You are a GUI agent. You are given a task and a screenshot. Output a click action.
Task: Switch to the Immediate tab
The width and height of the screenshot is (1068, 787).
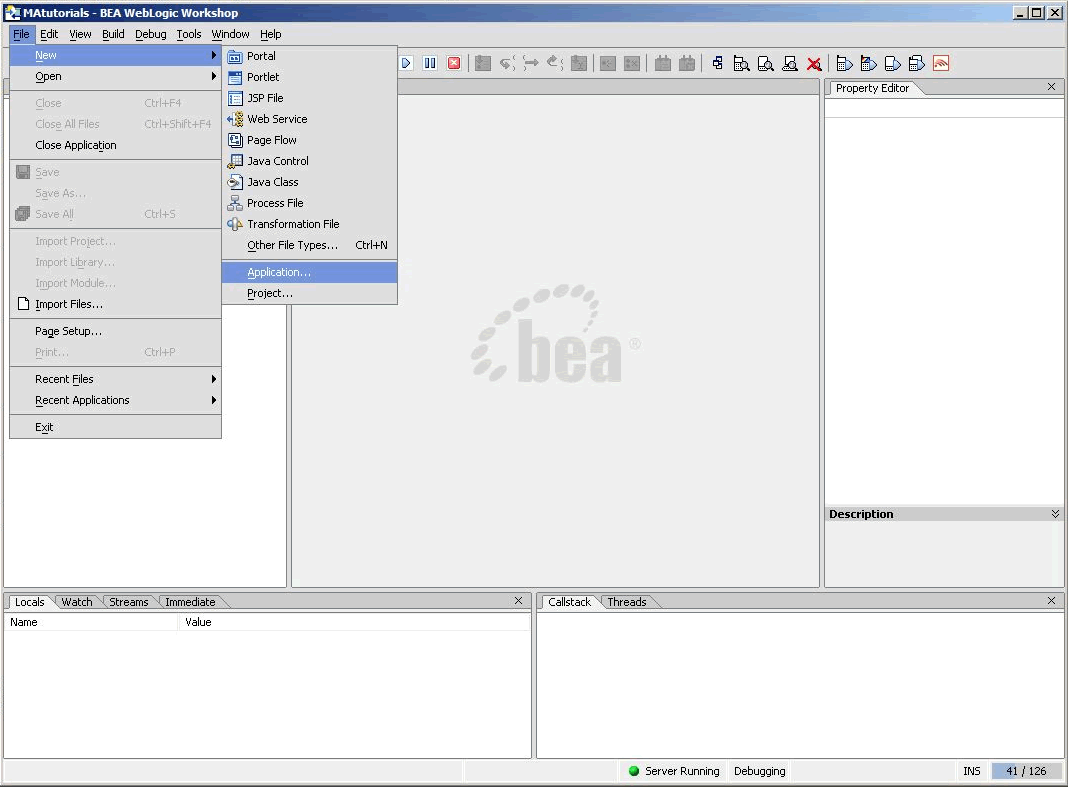tap(190, 602)
